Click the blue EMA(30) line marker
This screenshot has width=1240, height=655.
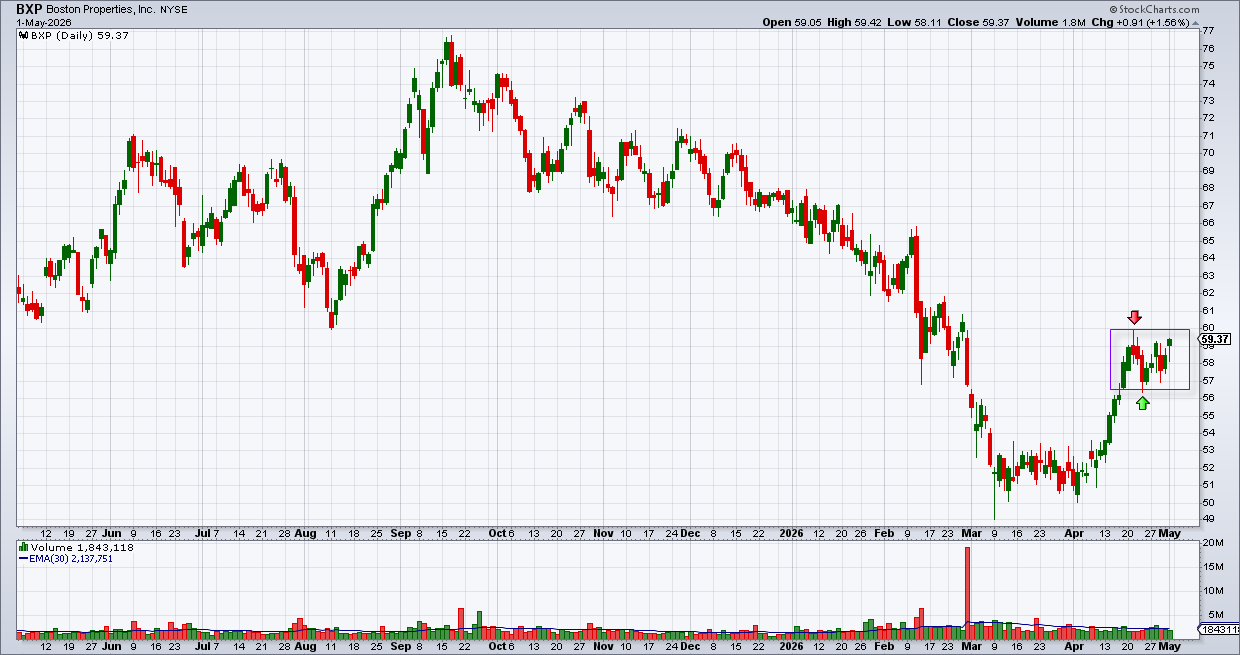(23, 559)
